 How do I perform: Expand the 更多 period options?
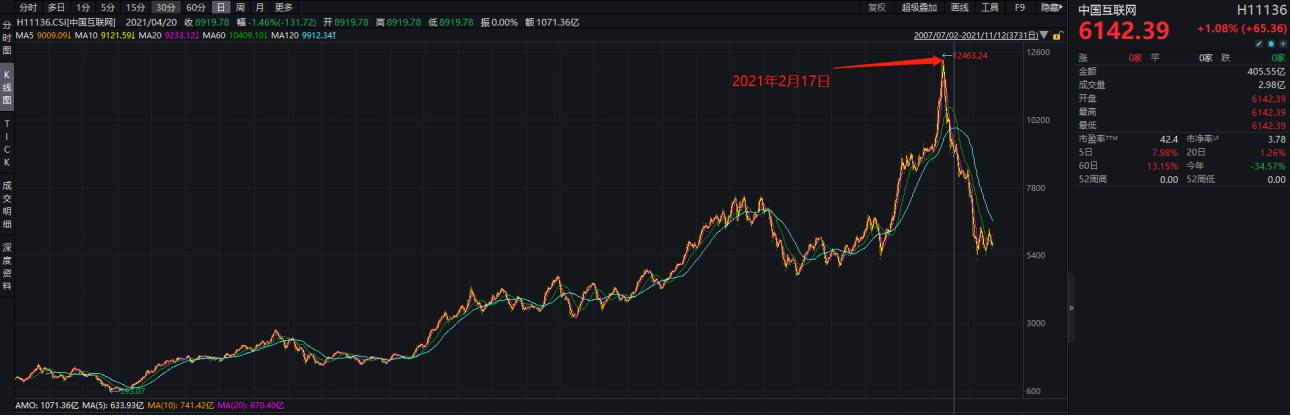tap(283, 7)
